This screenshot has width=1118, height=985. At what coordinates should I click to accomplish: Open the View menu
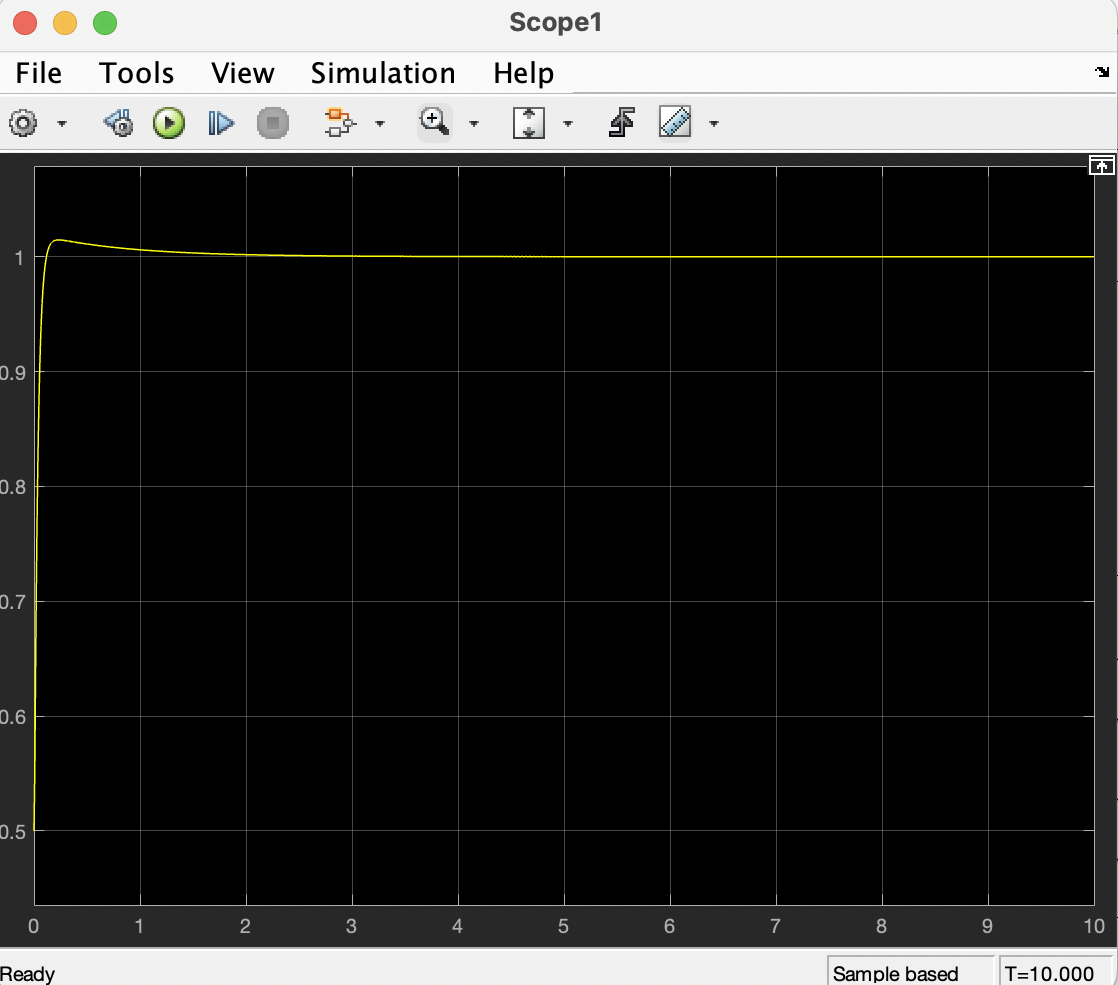pos(243,72)
